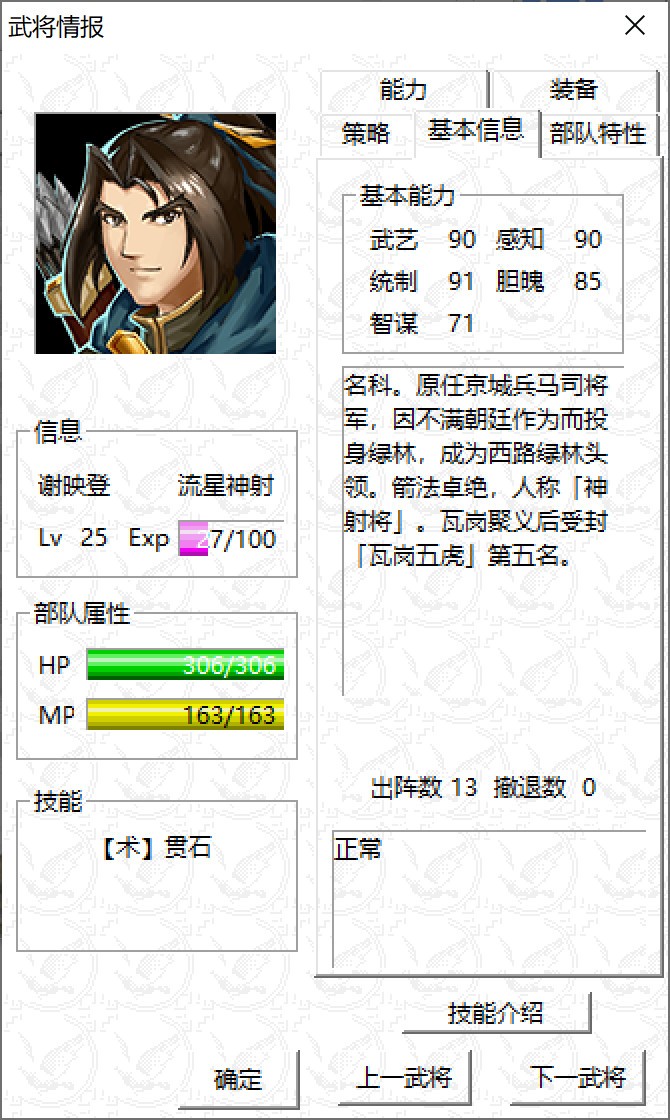Go to next general via 下一武将
This screenshot has width=670, height=1120.
coord(578,1077)
